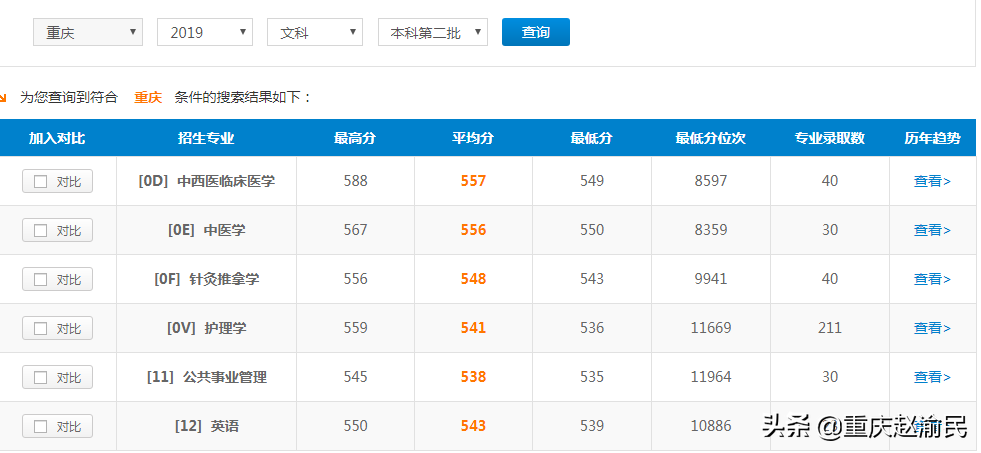This screenshot has width=981, height=453.
Task: Check the 对比 box for 英语
Action: point(41,427)
